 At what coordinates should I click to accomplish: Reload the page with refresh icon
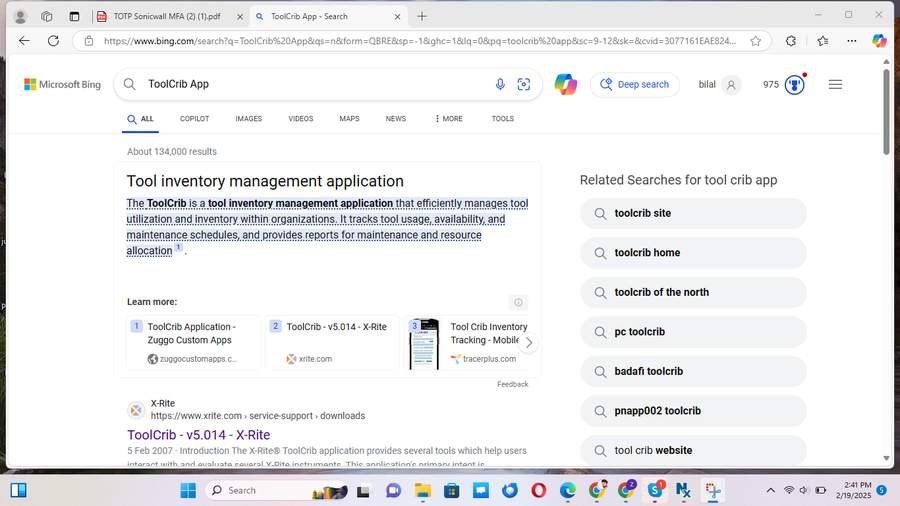pyautogui.click(x=53, y=41)
